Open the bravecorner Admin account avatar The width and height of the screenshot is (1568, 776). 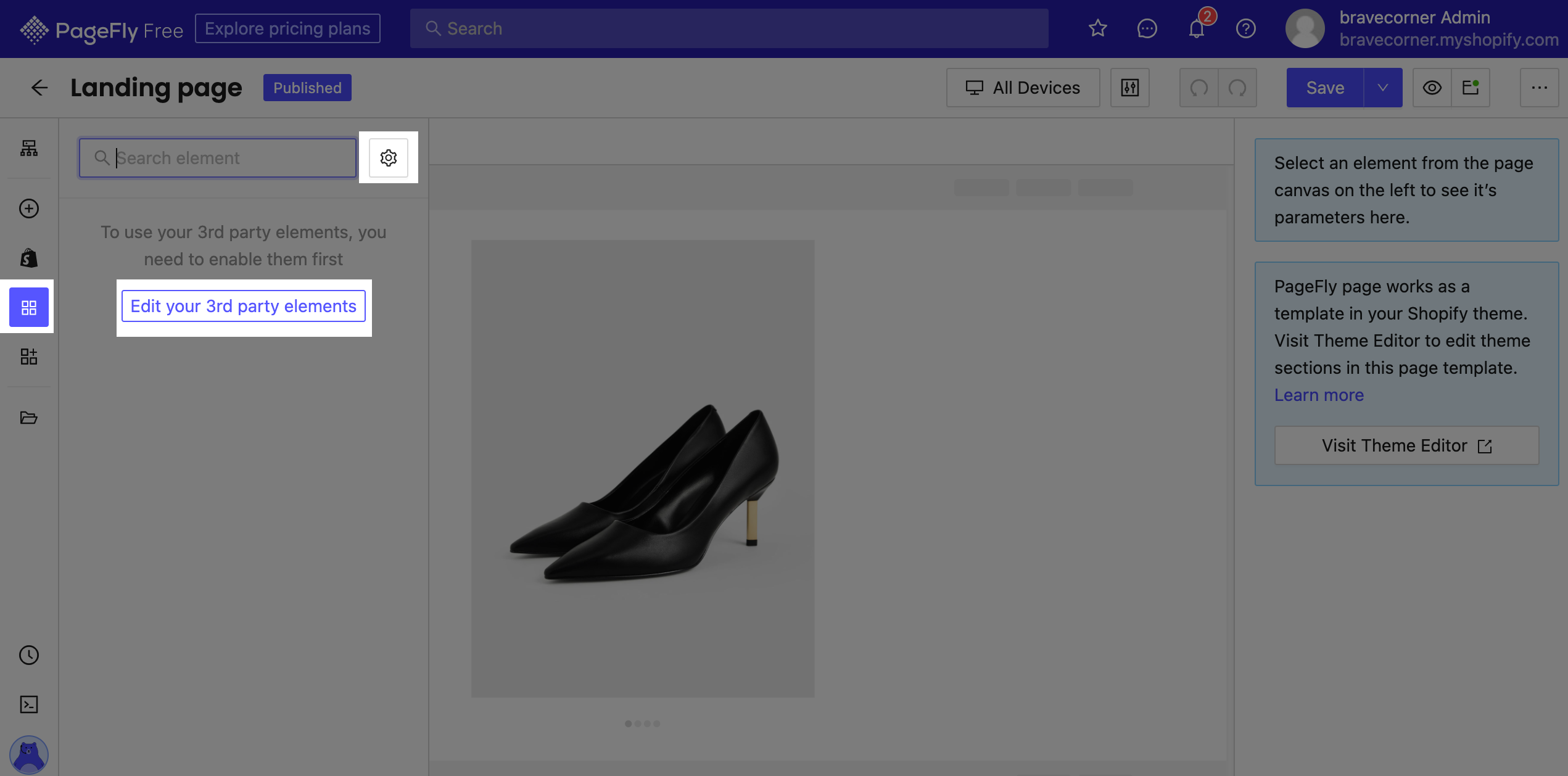[x=1305, y=28]
